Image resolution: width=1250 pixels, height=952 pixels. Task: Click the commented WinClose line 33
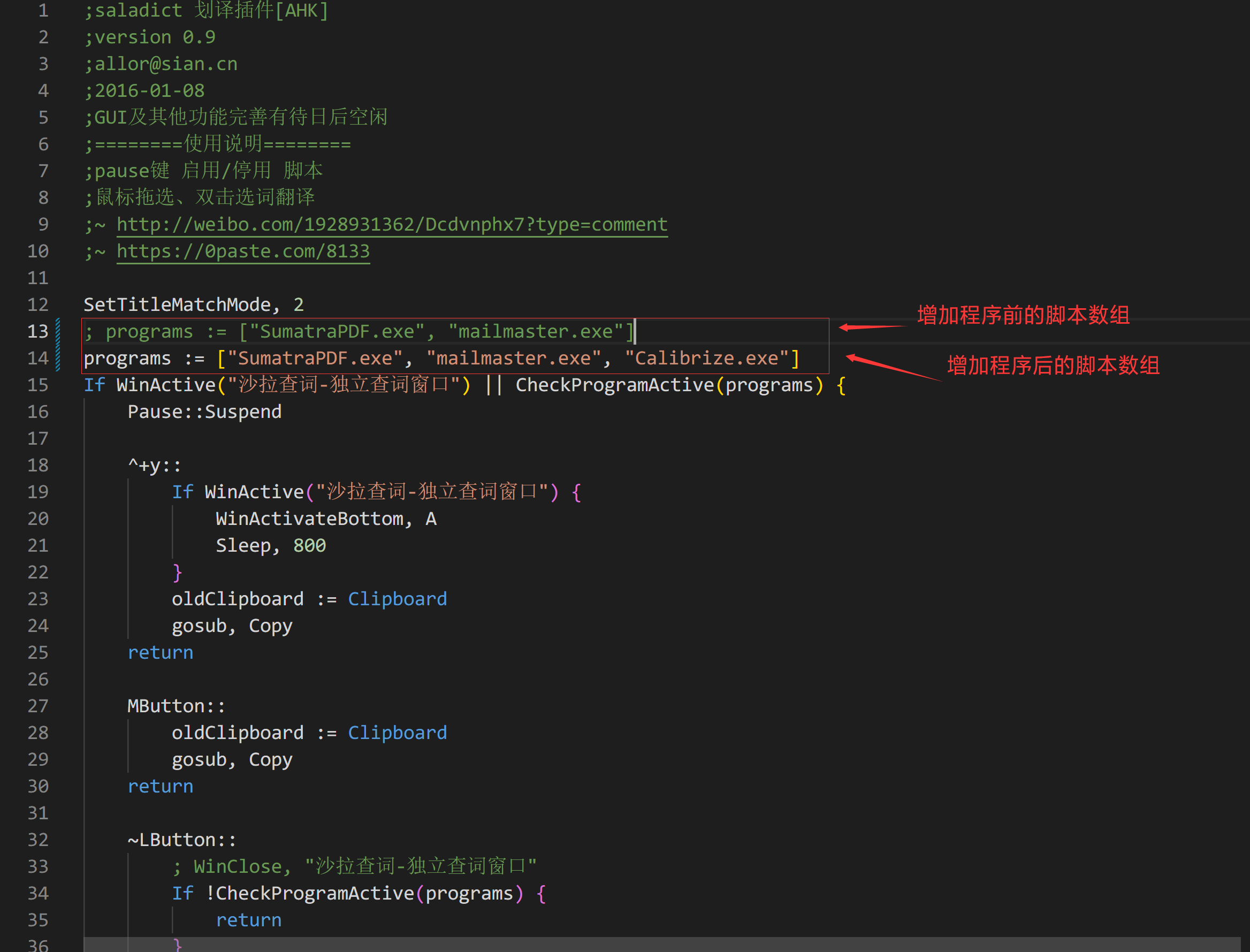coord(354,866)
